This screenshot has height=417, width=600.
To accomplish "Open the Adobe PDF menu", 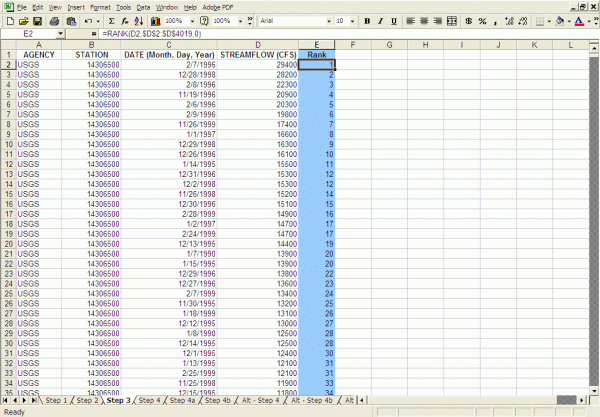I will point(217,7).
